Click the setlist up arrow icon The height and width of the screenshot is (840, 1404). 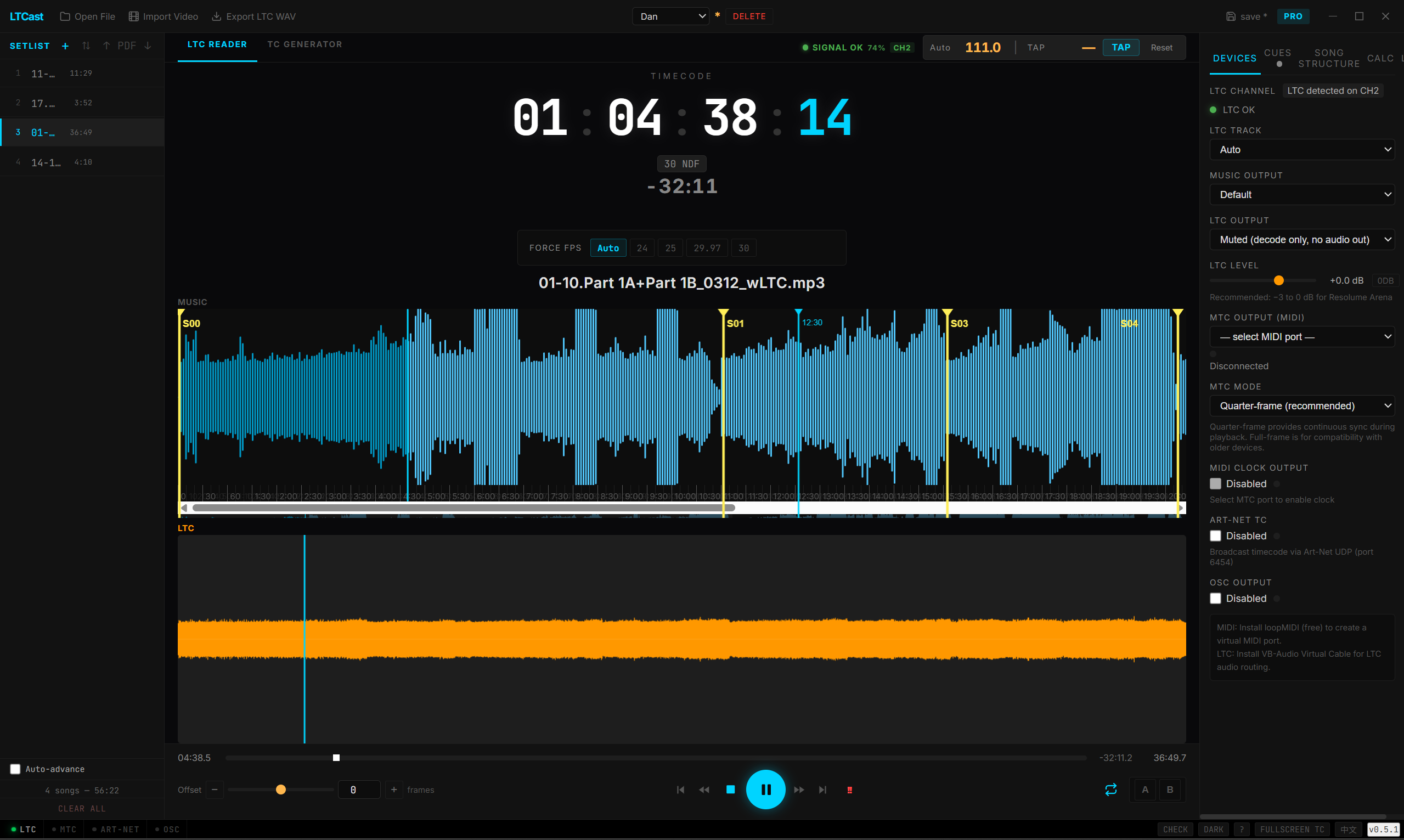106,46
